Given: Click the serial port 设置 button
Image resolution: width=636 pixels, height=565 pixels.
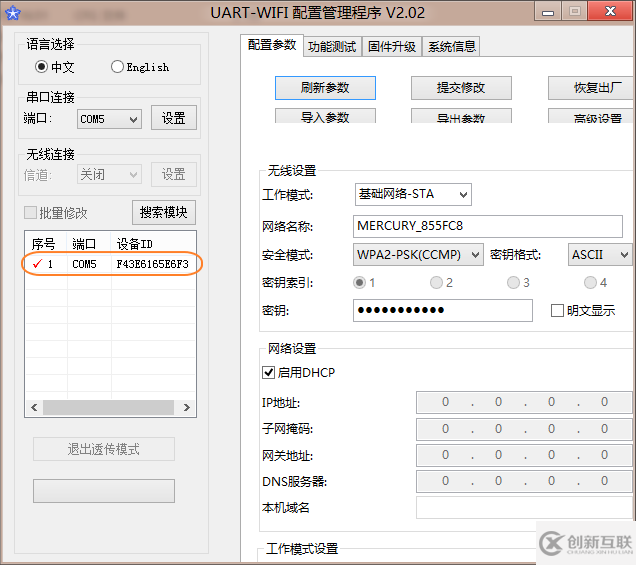Looking at the screenshot, I should coord(174,118).
